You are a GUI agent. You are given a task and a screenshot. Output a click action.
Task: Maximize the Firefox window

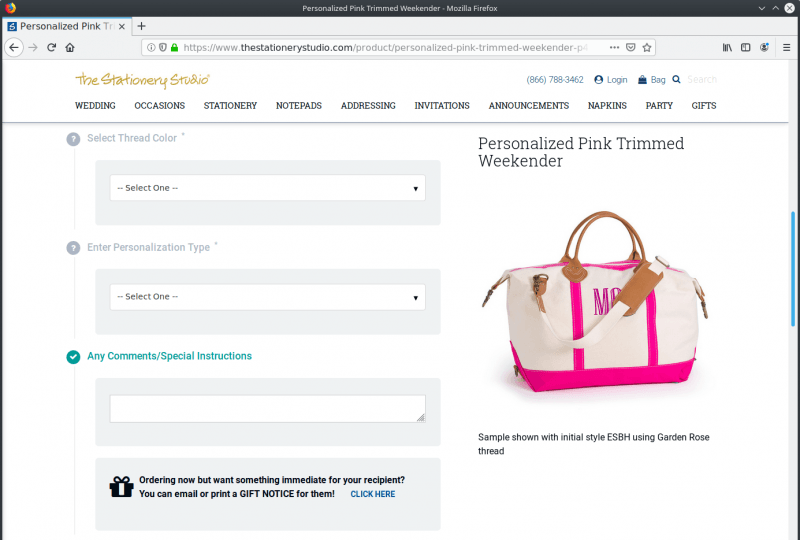coord(775,8)
